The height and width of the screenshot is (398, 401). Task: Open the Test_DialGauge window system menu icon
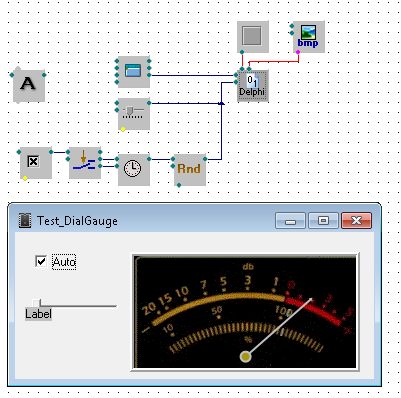click(25, 221)
